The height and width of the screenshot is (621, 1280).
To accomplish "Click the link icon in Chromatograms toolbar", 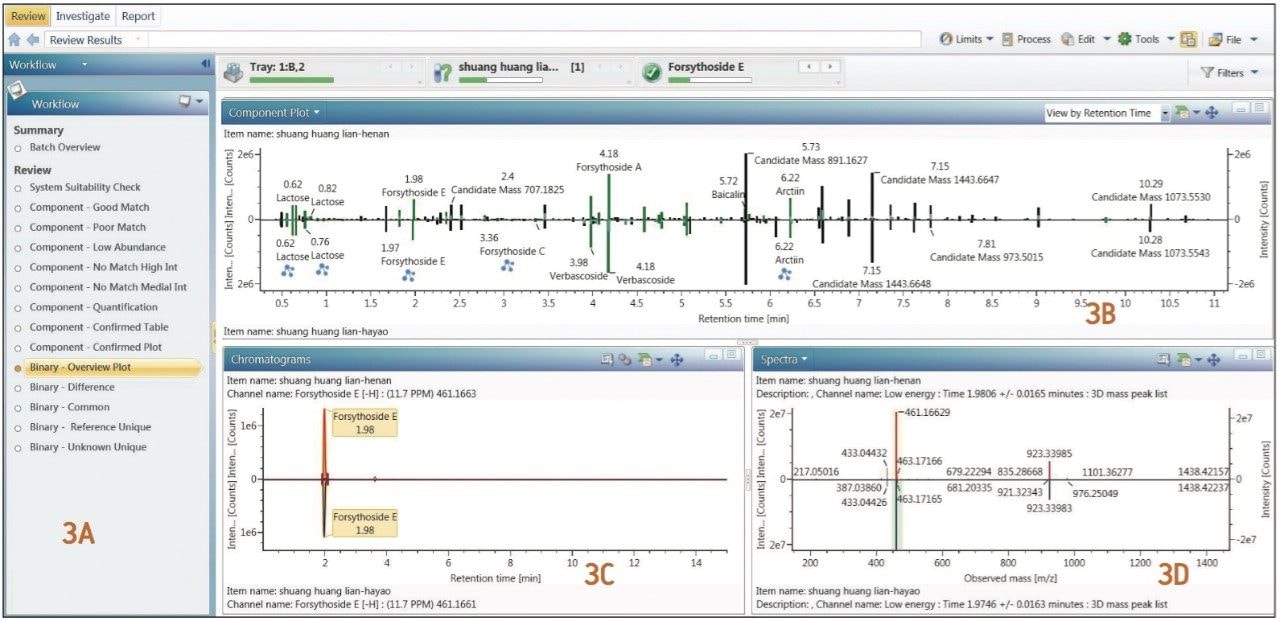I will tap(623, 359).
